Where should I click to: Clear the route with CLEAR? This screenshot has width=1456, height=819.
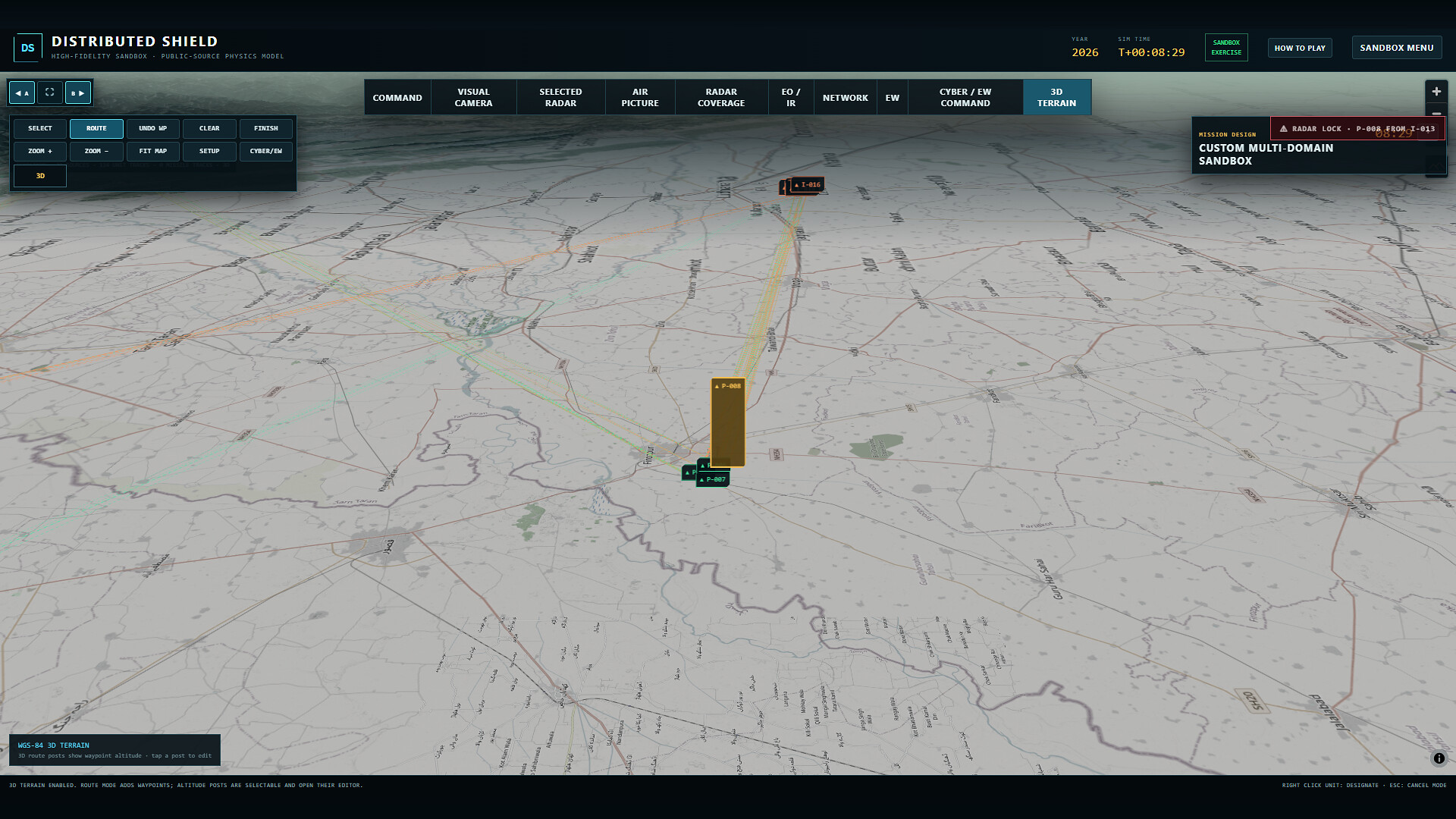tap(209, 129)
